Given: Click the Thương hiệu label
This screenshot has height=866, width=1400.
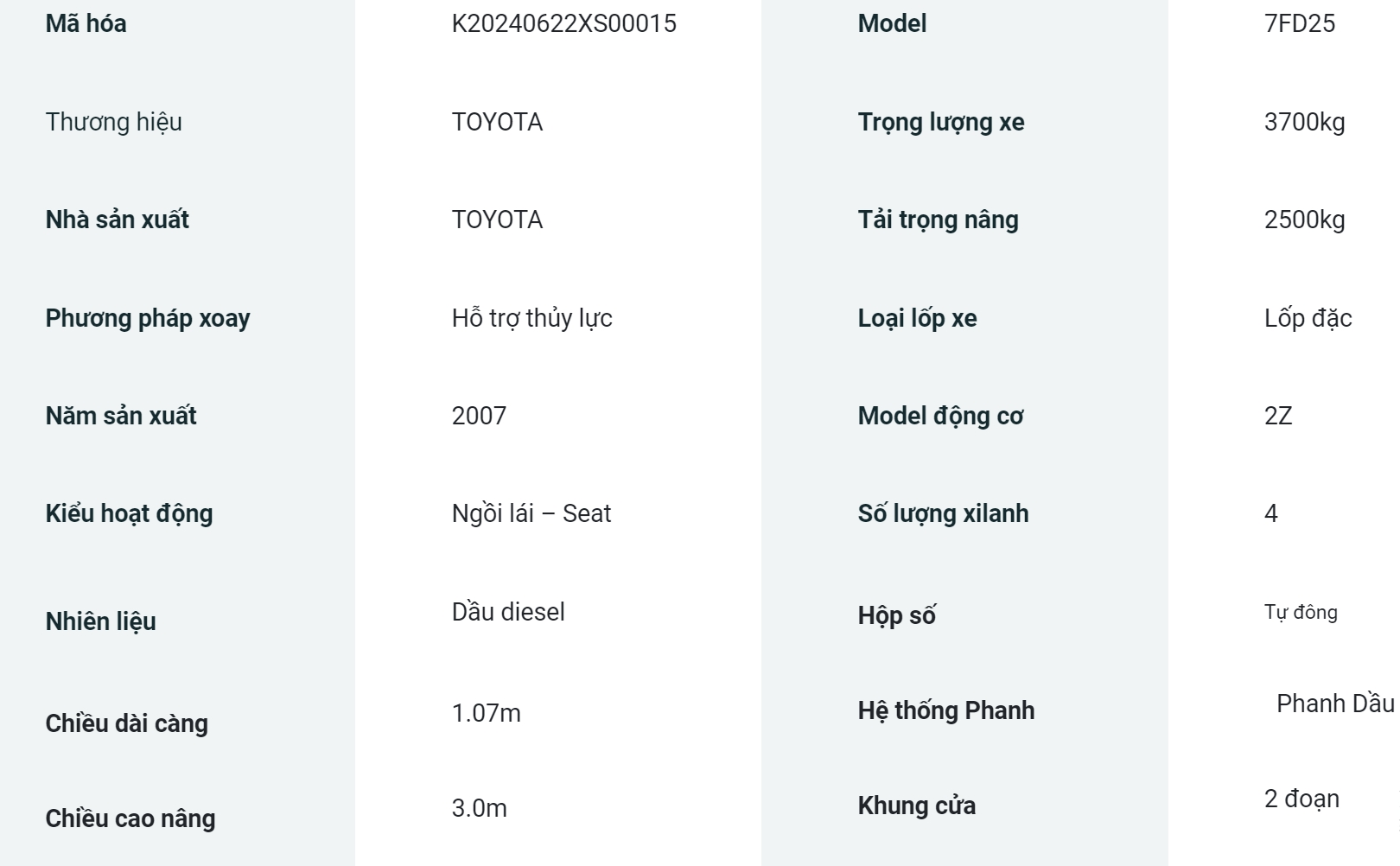Looking at the screenshot, I should click(114, 122).
